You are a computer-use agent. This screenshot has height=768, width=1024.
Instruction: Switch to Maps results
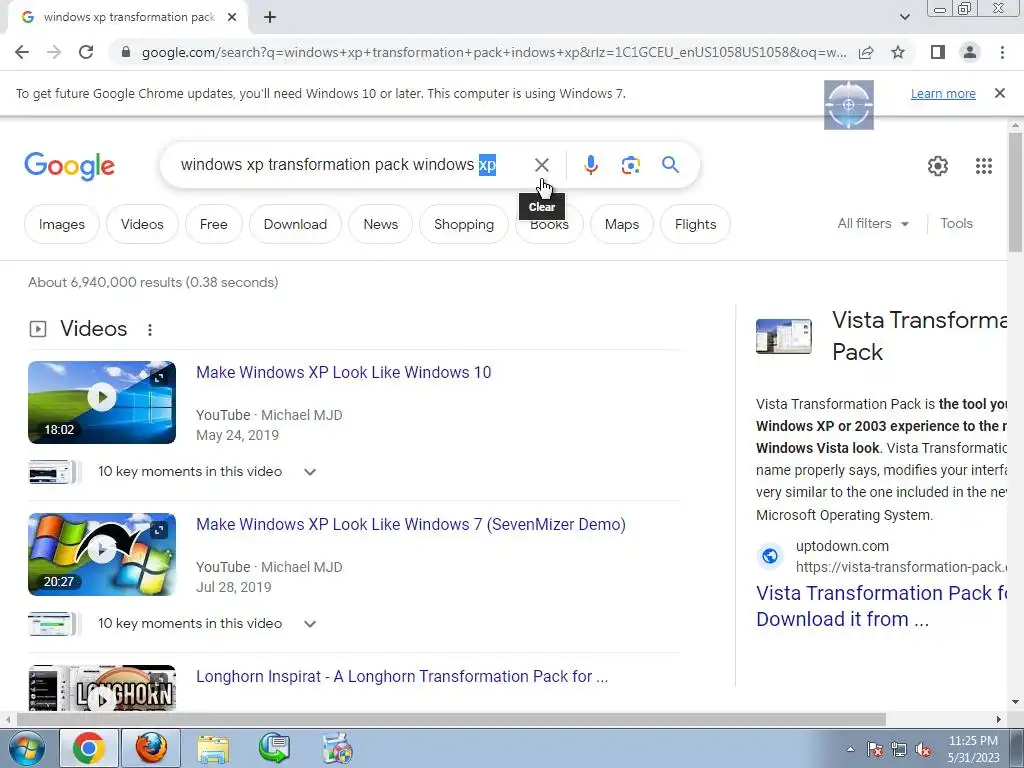622,224
